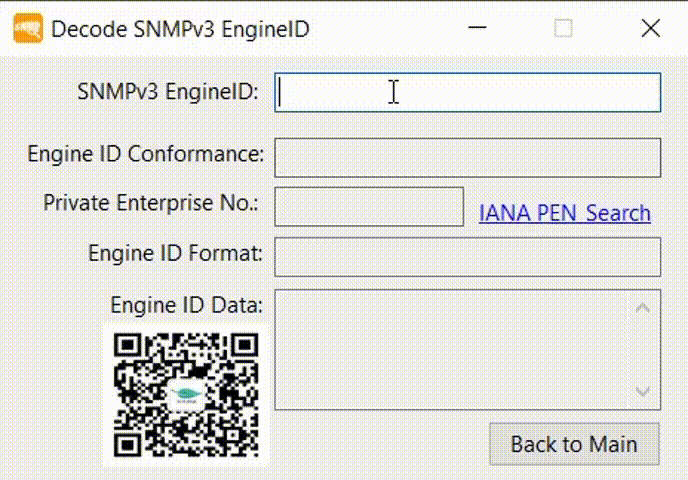Image resolution: width=688 pixels, height=480 pixels.
Task: Click the Engine ID Conformance label
Action: (145, 154)
